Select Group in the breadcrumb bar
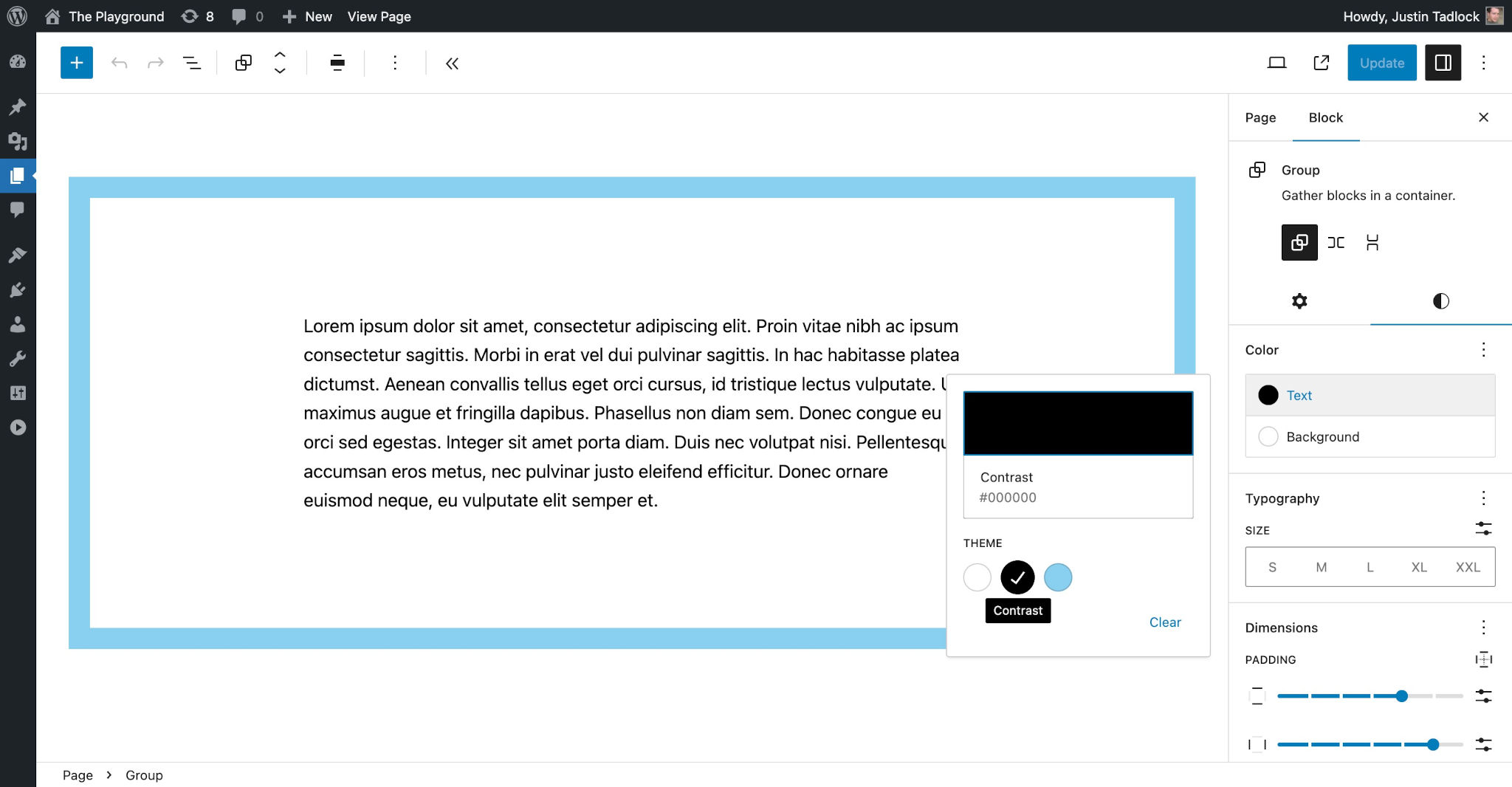The height and width of the screenshot is (787, 1512). click(x=144, y=775)
